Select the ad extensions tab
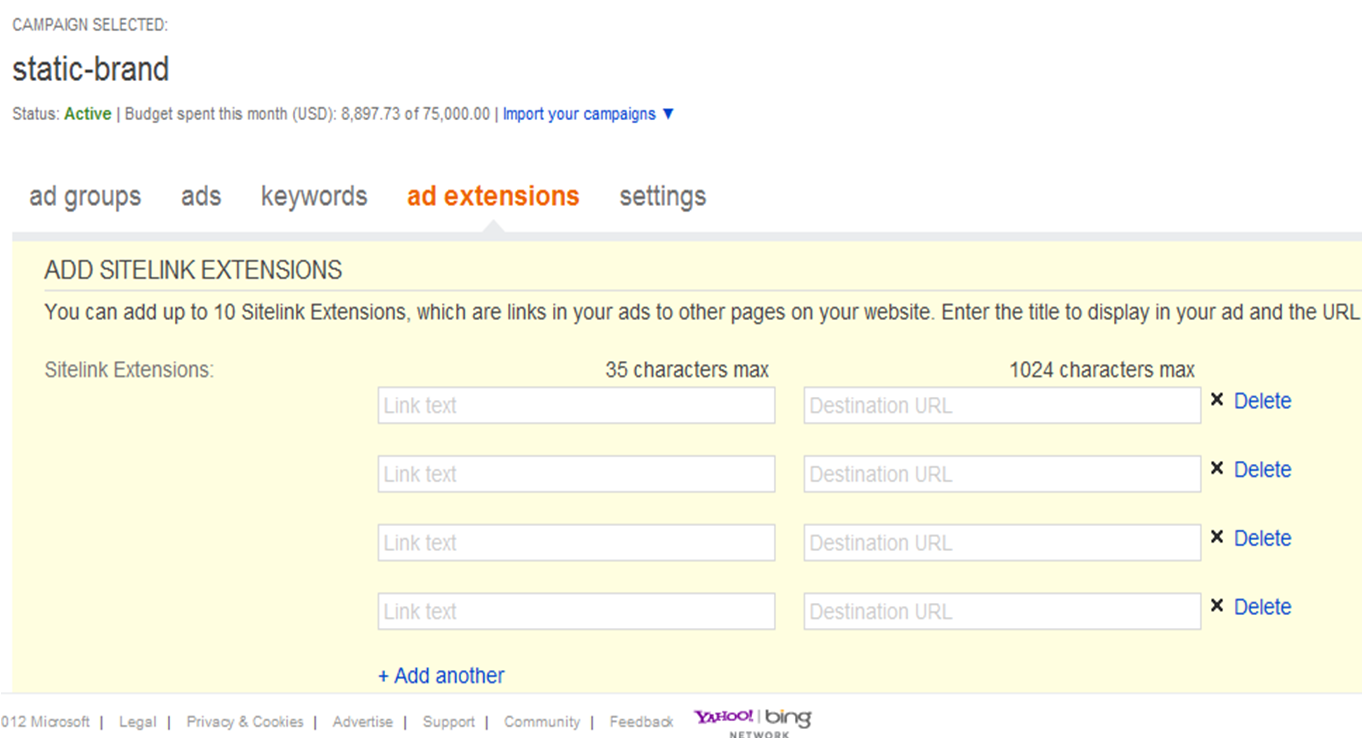 click(493, 197)
